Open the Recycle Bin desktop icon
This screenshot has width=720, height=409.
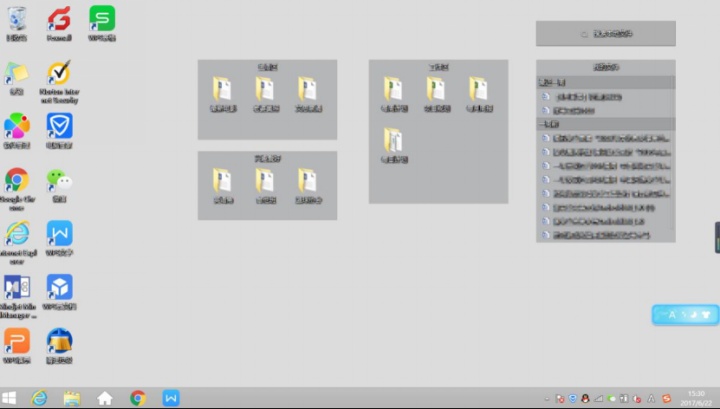[17, 19]
